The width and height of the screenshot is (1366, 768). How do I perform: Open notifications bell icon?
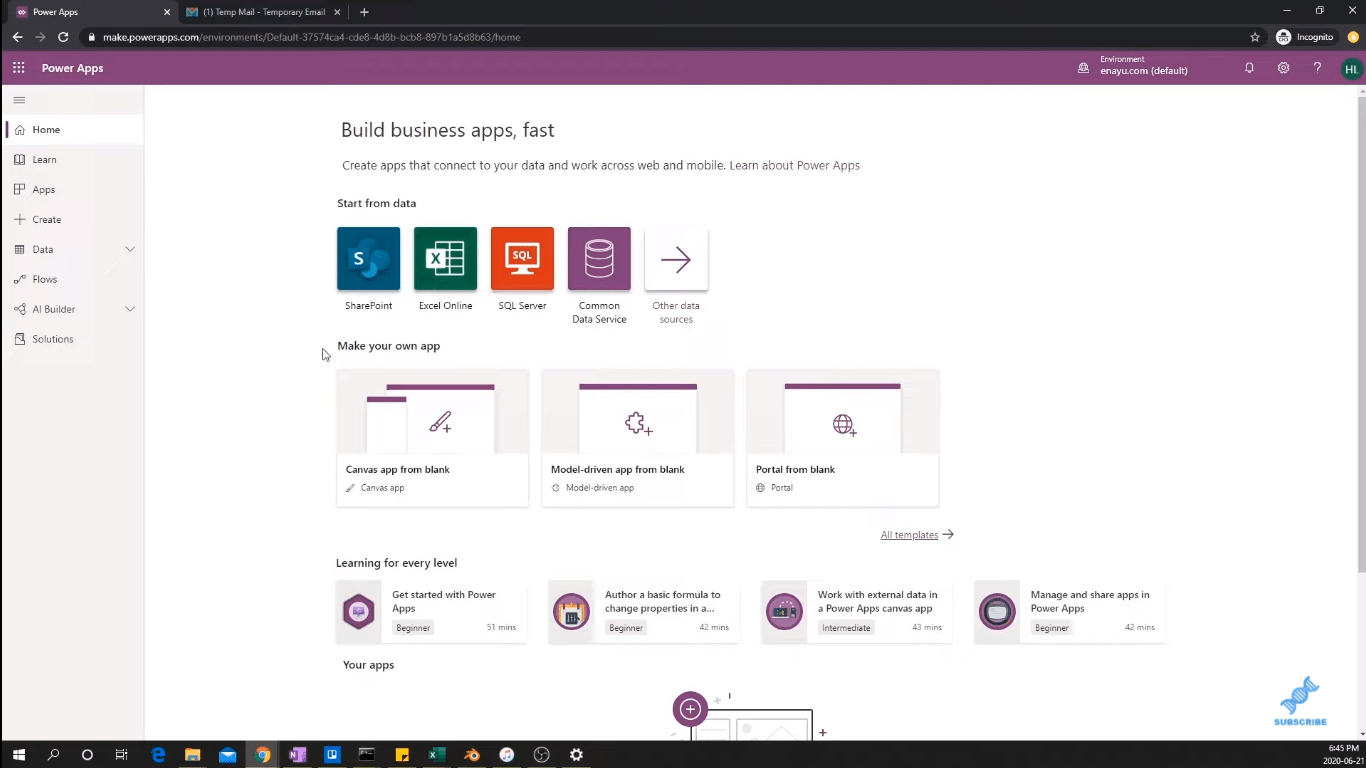pos(1249,68)
